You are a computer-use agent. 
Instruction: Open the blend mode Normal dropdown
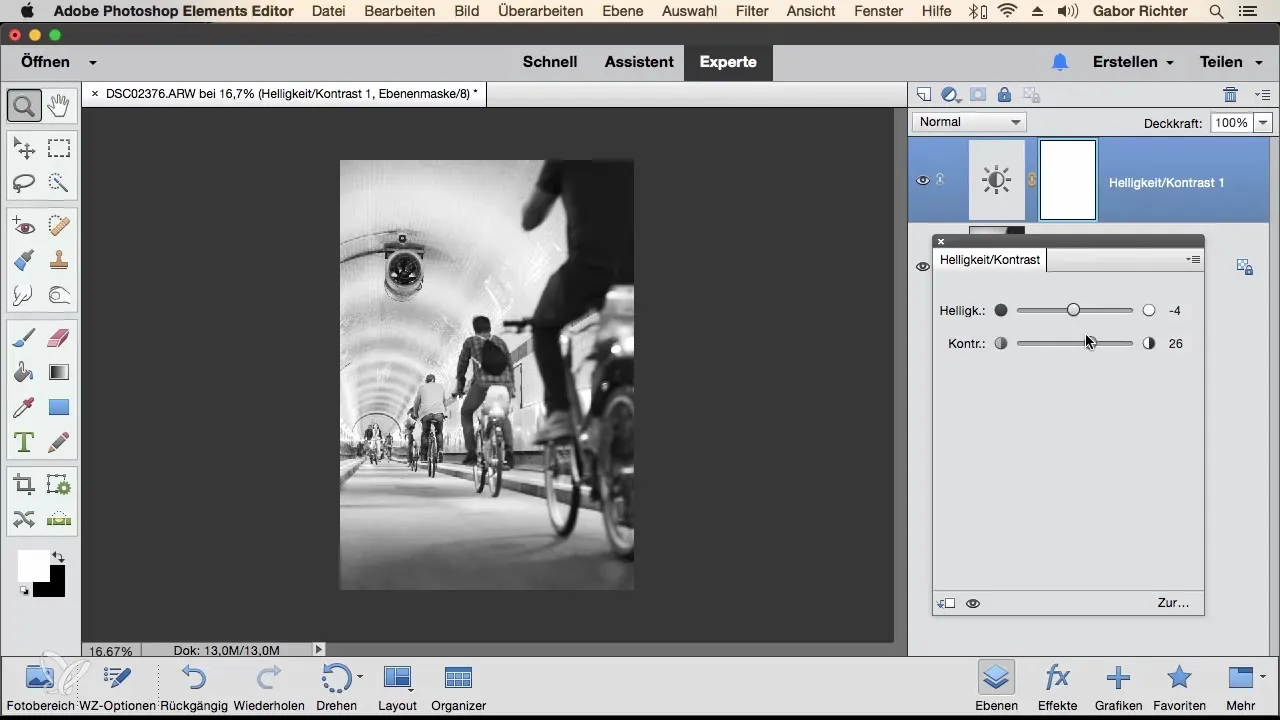tap(969, 122)
